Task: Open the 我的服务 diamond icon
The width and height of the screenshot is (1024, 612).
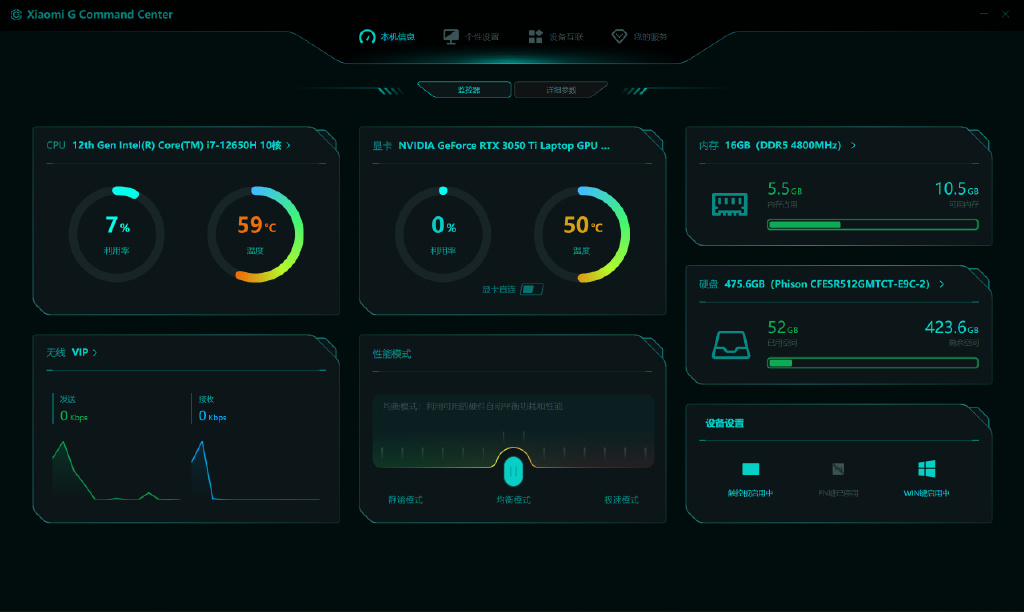Action: tap(619, 37)
